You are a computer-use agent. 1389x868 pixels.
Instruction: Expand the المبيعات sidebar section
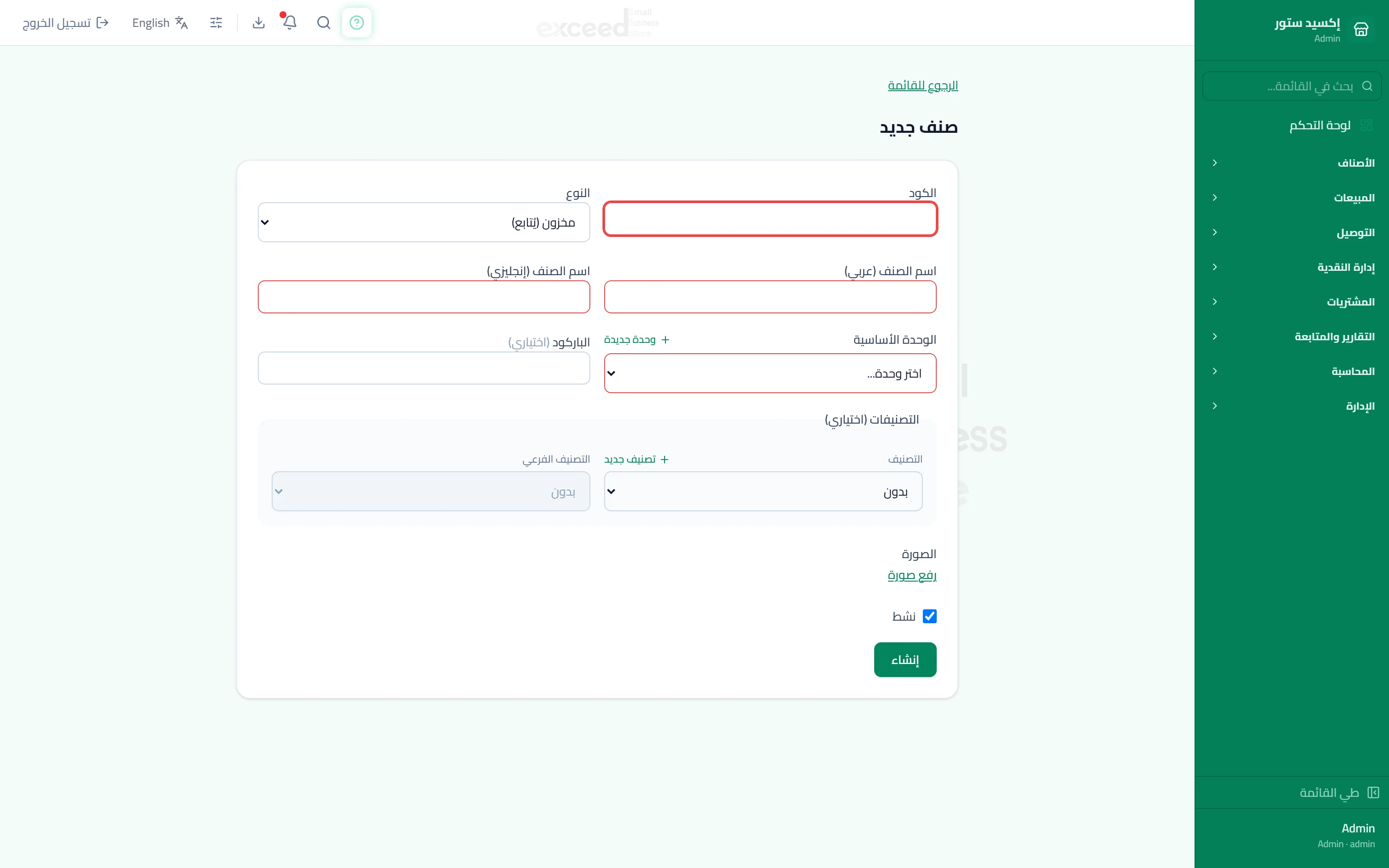point(1291,197)
